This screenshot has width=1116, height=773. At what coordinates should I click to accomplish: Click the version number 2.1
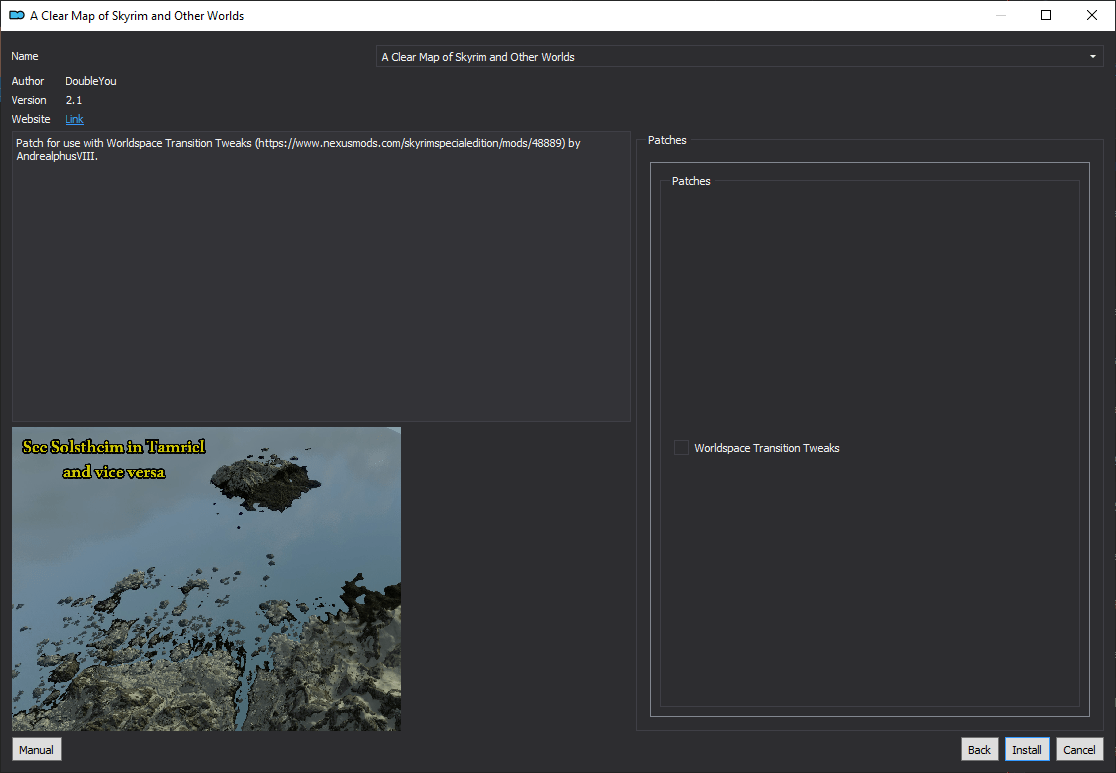74,100
